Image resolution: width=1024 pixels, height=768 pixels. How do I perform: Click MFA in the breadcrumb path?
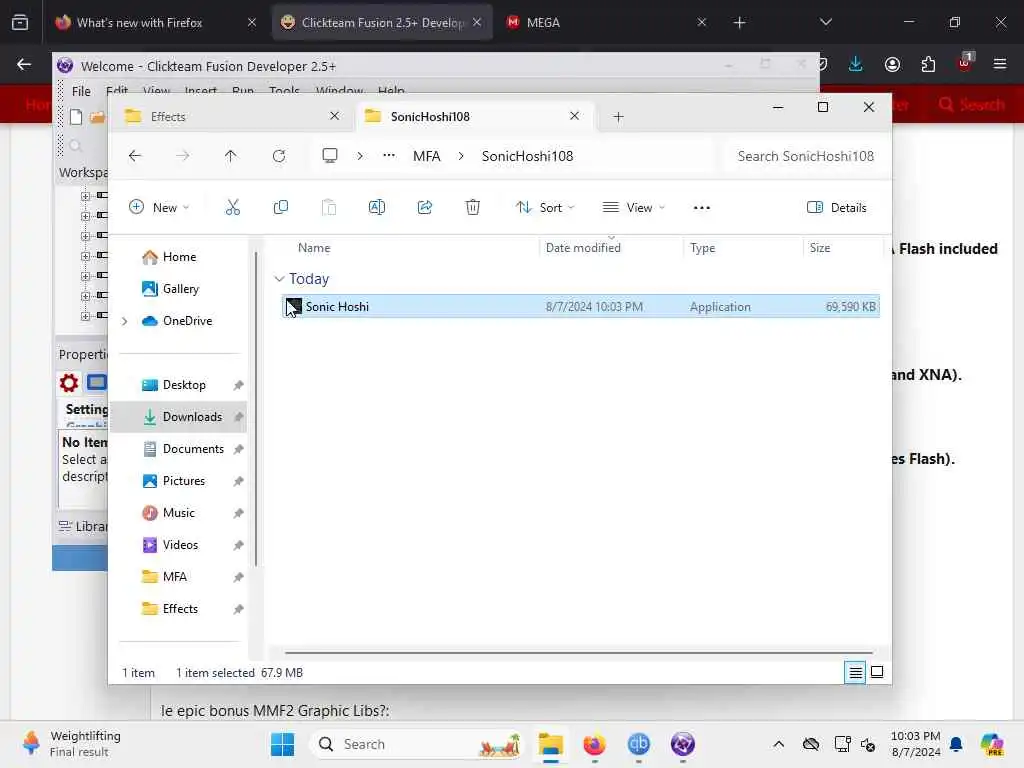pyautogui.click(x=426, y=156)
